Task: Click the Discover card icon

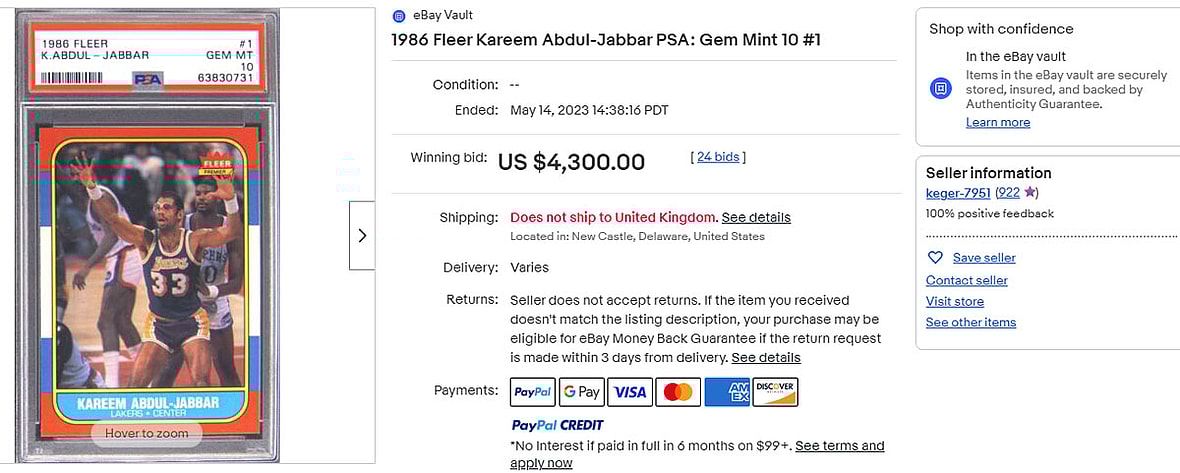Action: coord(775,392)
